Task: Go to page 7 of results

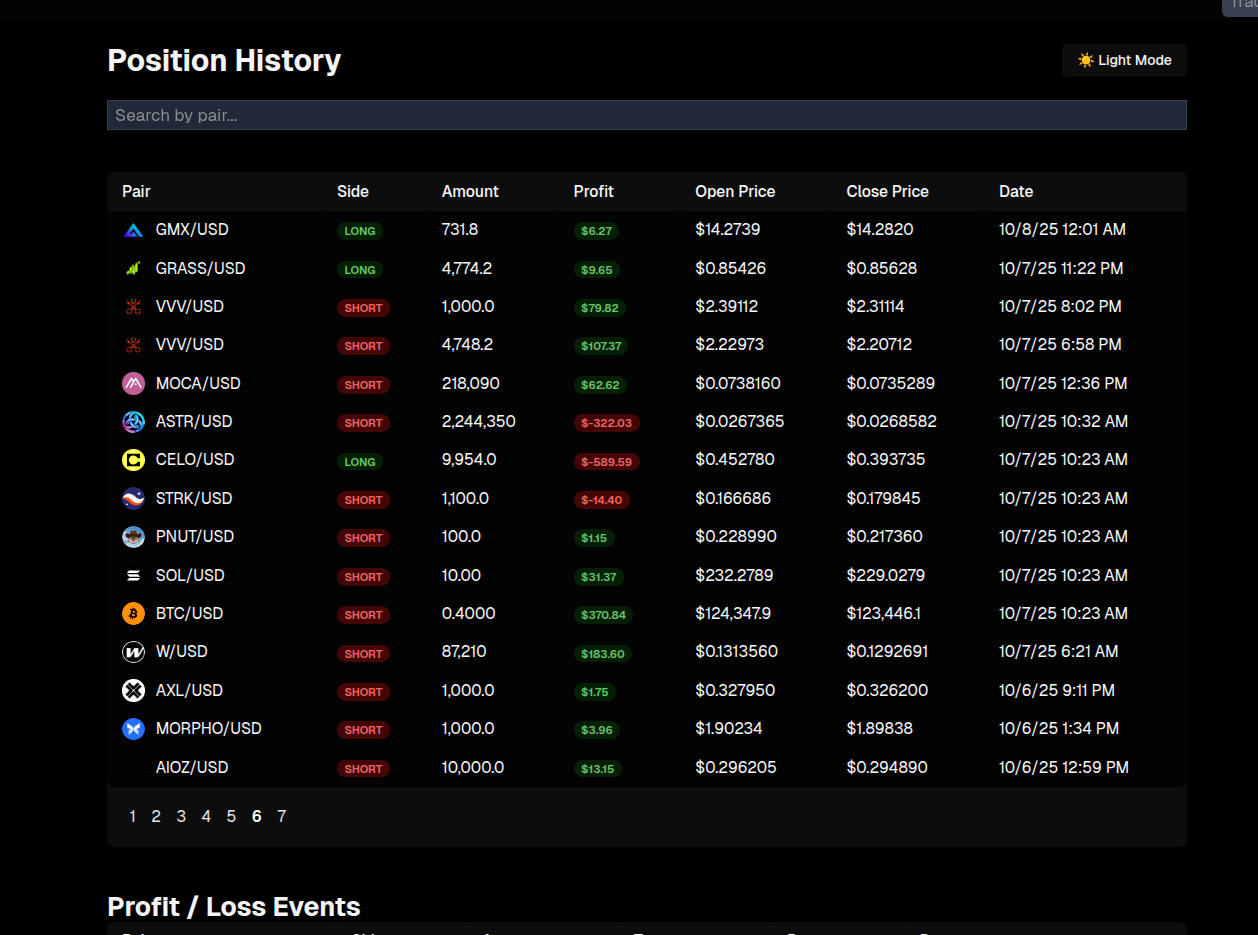Action: coord(281,816)
